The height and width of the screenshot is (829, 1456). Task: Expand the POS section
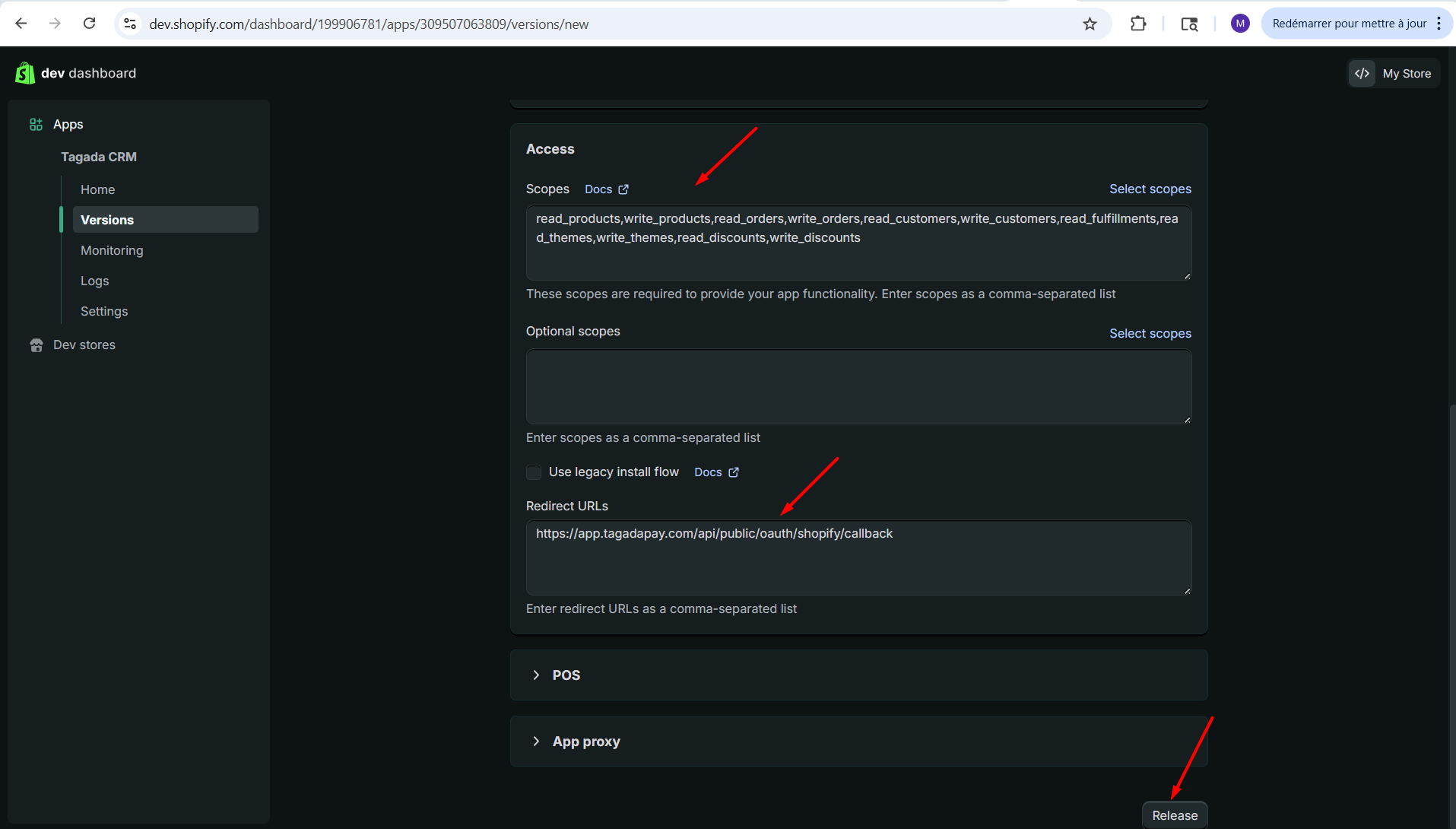click(x=566, y=675)
